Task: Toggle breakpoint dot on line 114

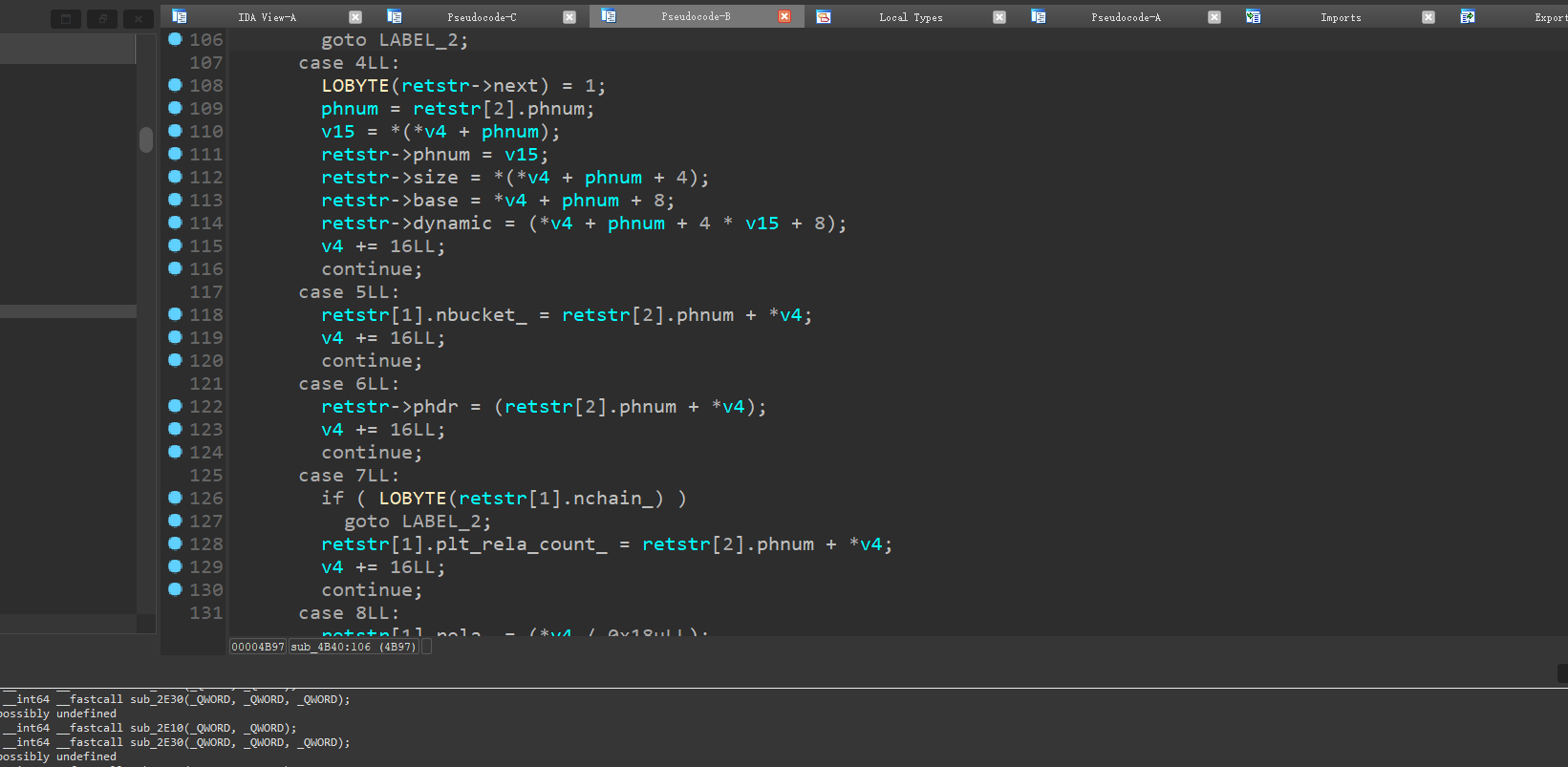Action: click(175, 223)
